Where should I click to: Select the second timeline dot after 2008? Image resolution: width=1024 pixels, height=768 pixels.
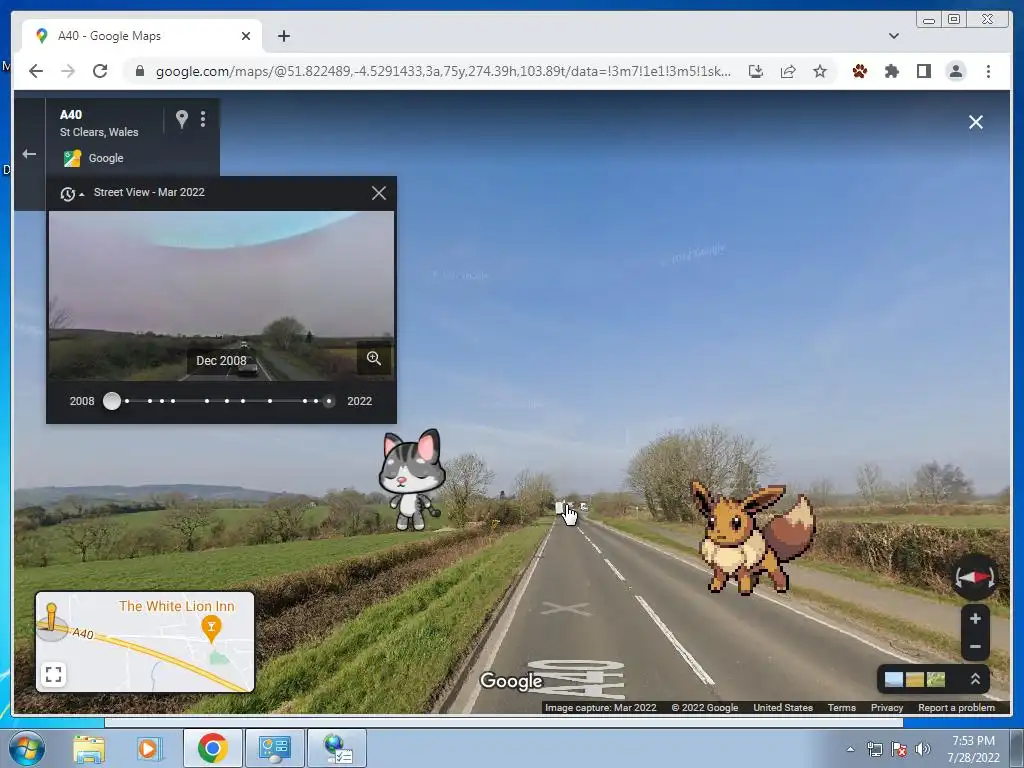[150, 401]
